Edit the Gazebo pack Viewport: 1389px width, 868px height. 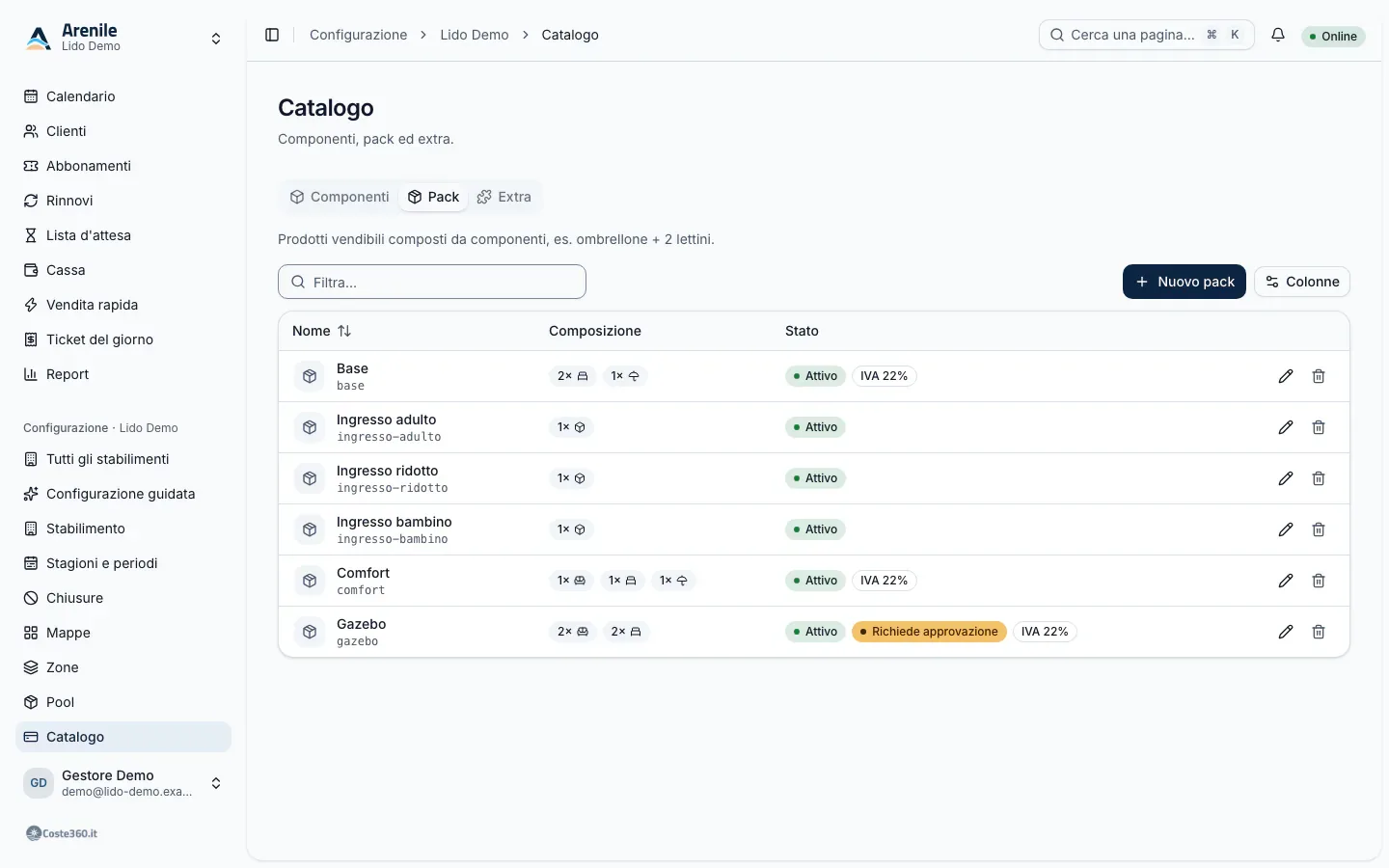point(1286,632)
